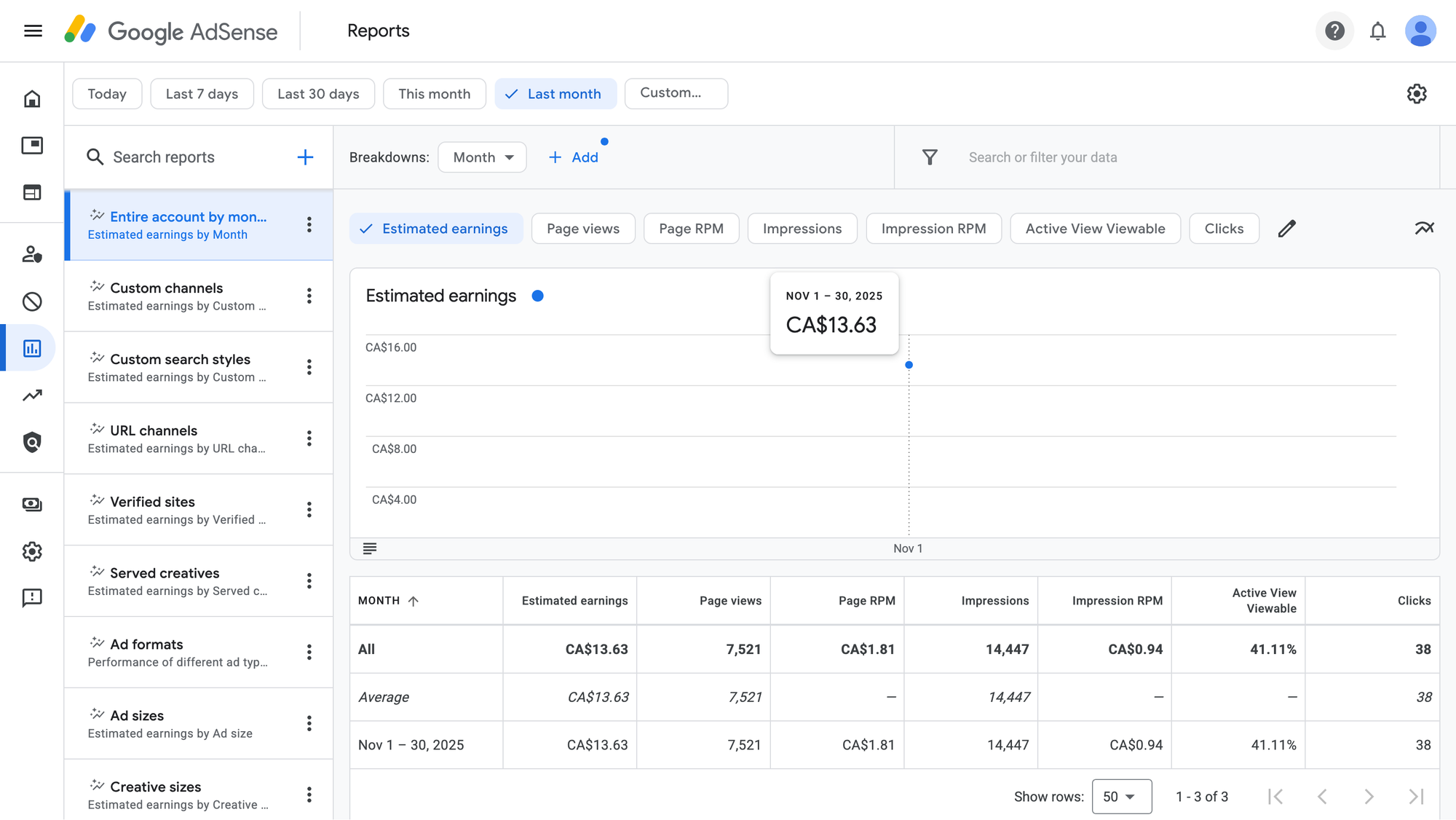Click the Help question mark icon

pos(1334,31)
